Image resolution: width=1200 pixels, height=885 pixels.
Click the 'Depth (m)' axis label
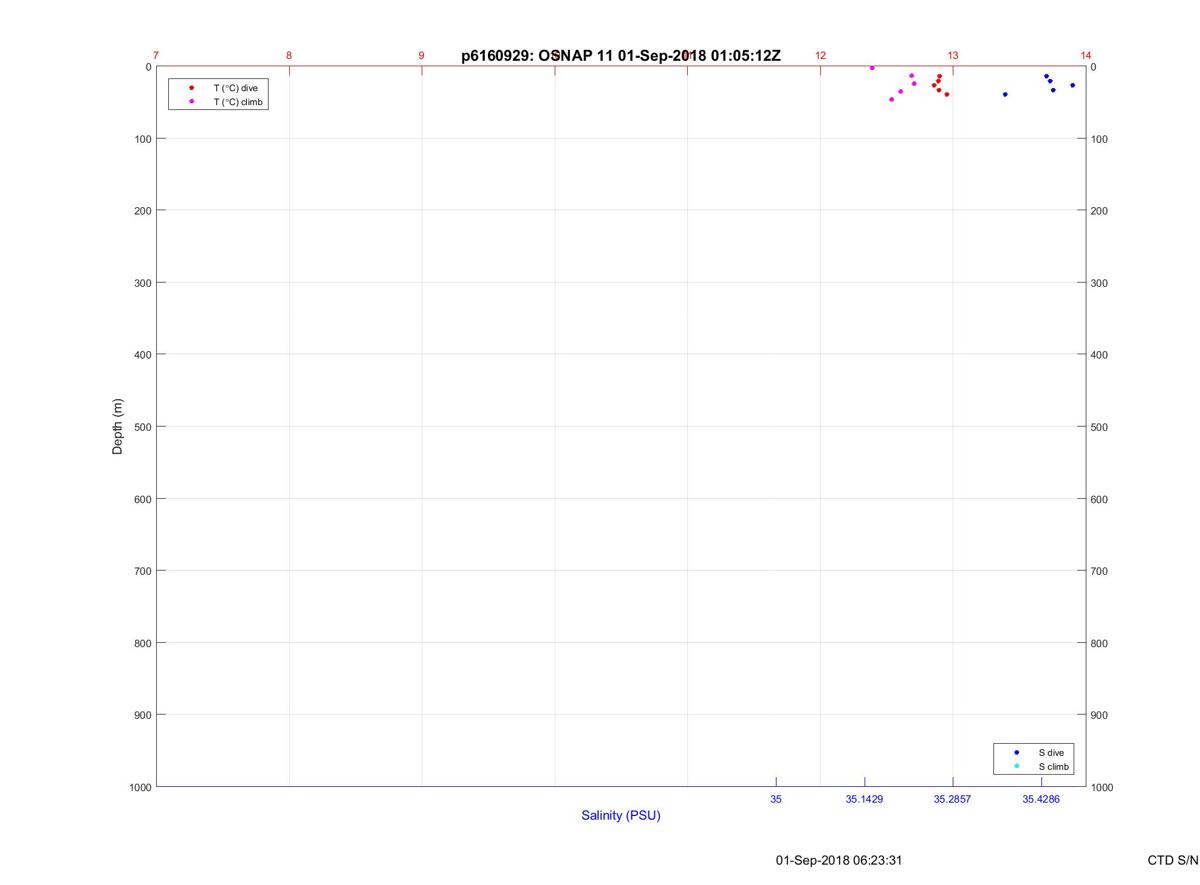click(x=117, y=427)
